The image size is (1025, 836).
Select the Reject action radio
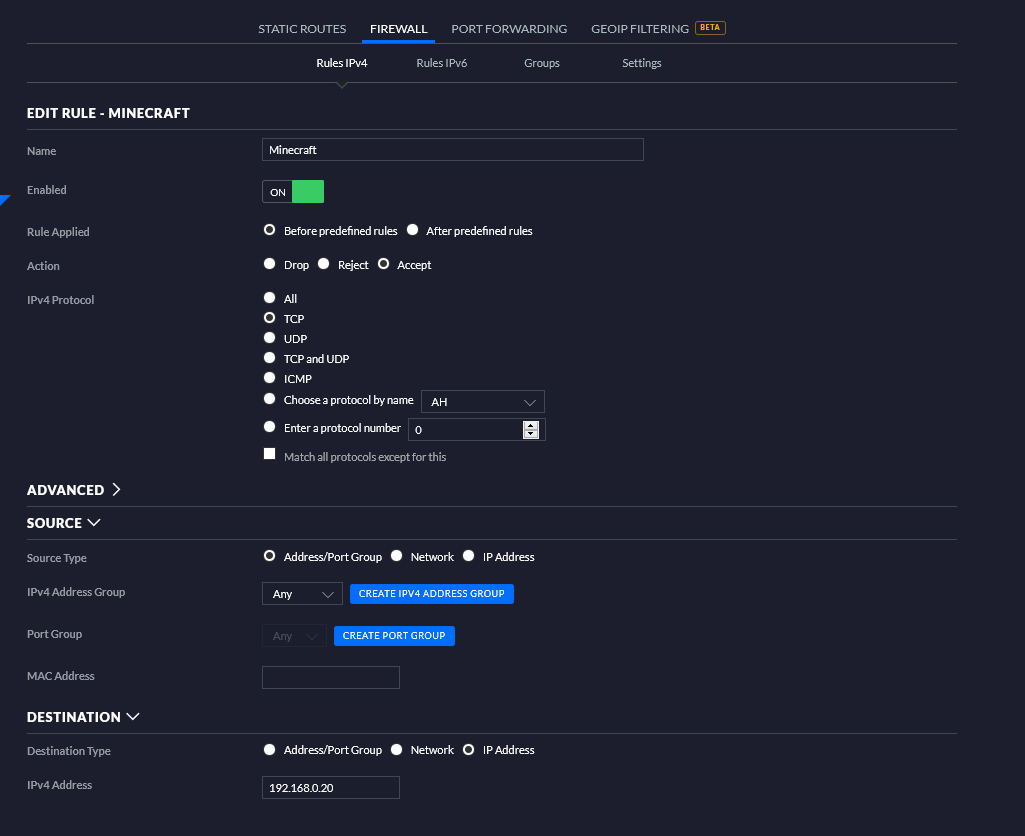coord(323,265)
